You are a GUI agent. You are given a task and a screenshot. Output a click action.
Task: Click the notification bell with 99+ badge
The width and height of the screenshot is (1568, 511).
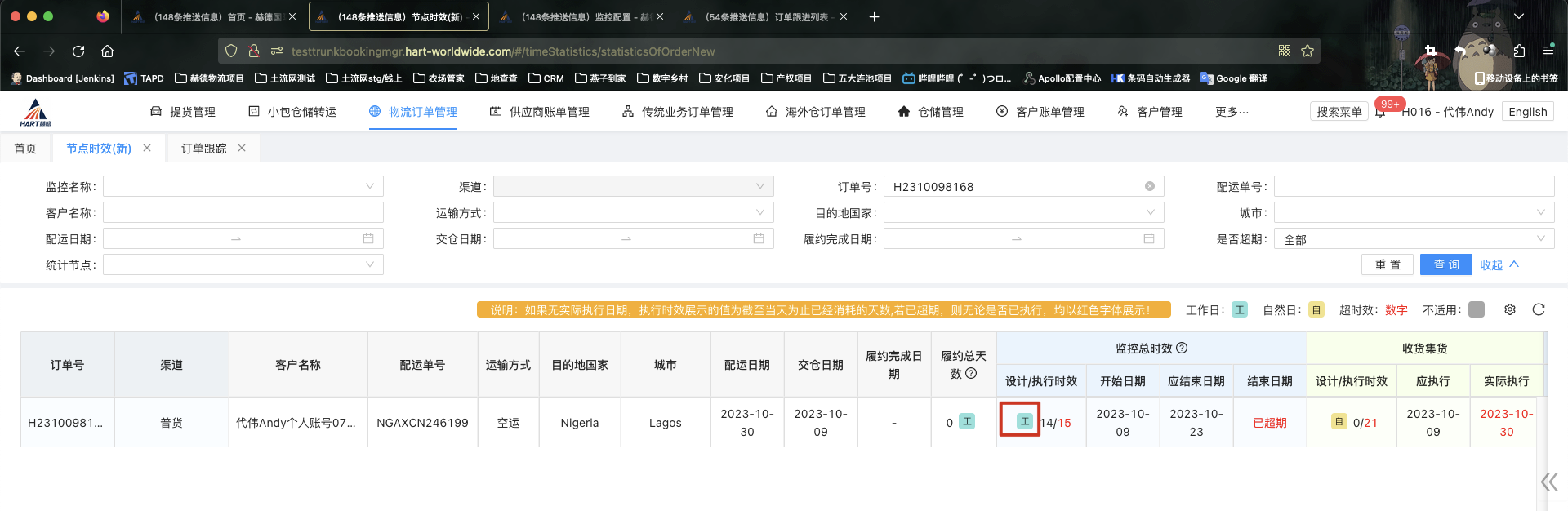pyautogui.click(x=1380, y=112)
